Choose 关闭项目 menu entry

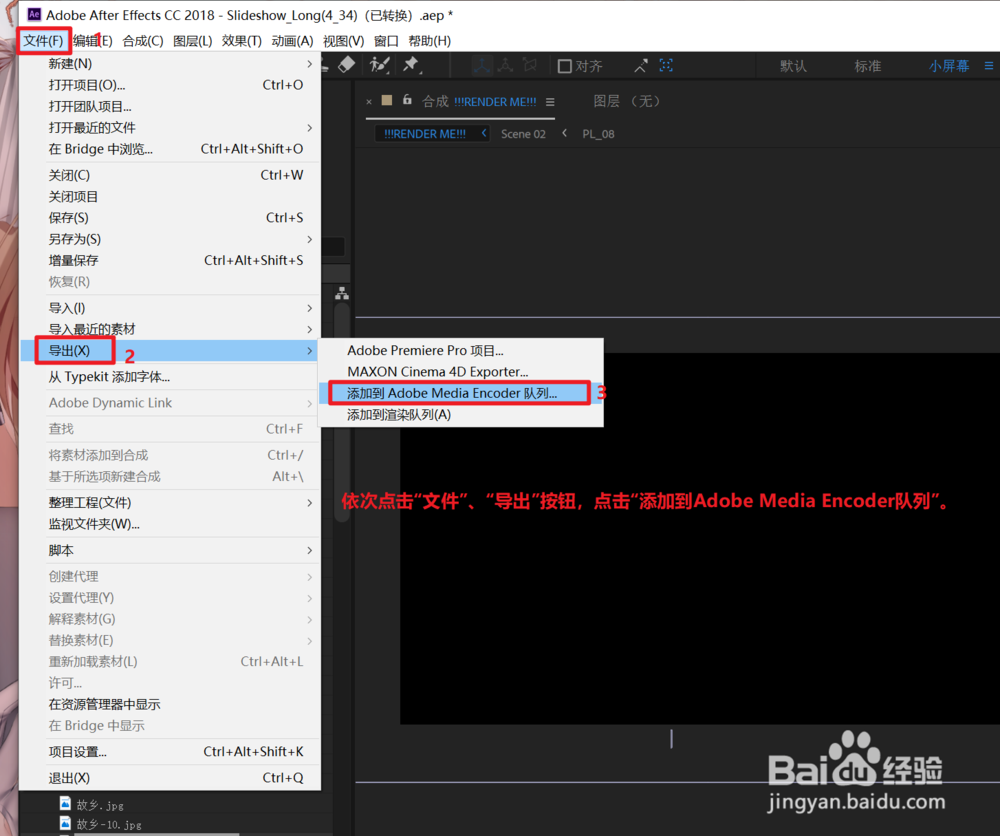coord(170,196)
